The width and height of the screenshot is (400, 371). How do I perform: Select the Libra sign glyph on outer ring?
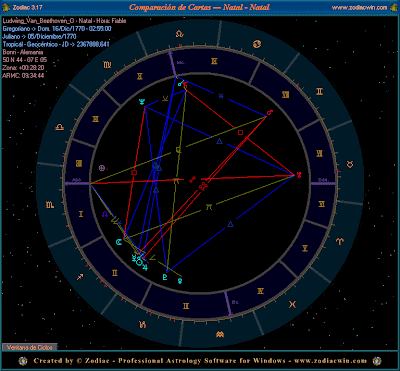coord(60,127)
